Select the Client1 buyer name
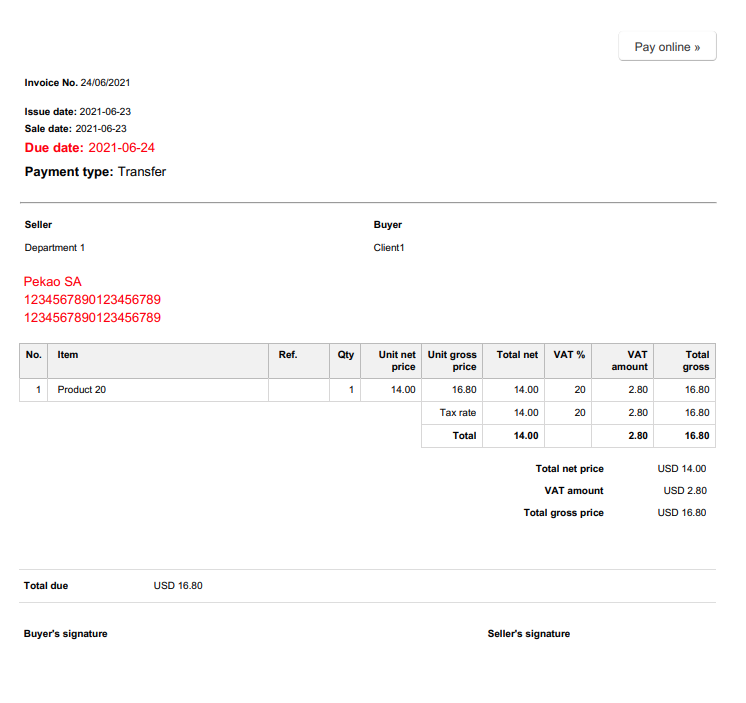The image size is (746, 703). pyautogui.click(x=389, y=248)
